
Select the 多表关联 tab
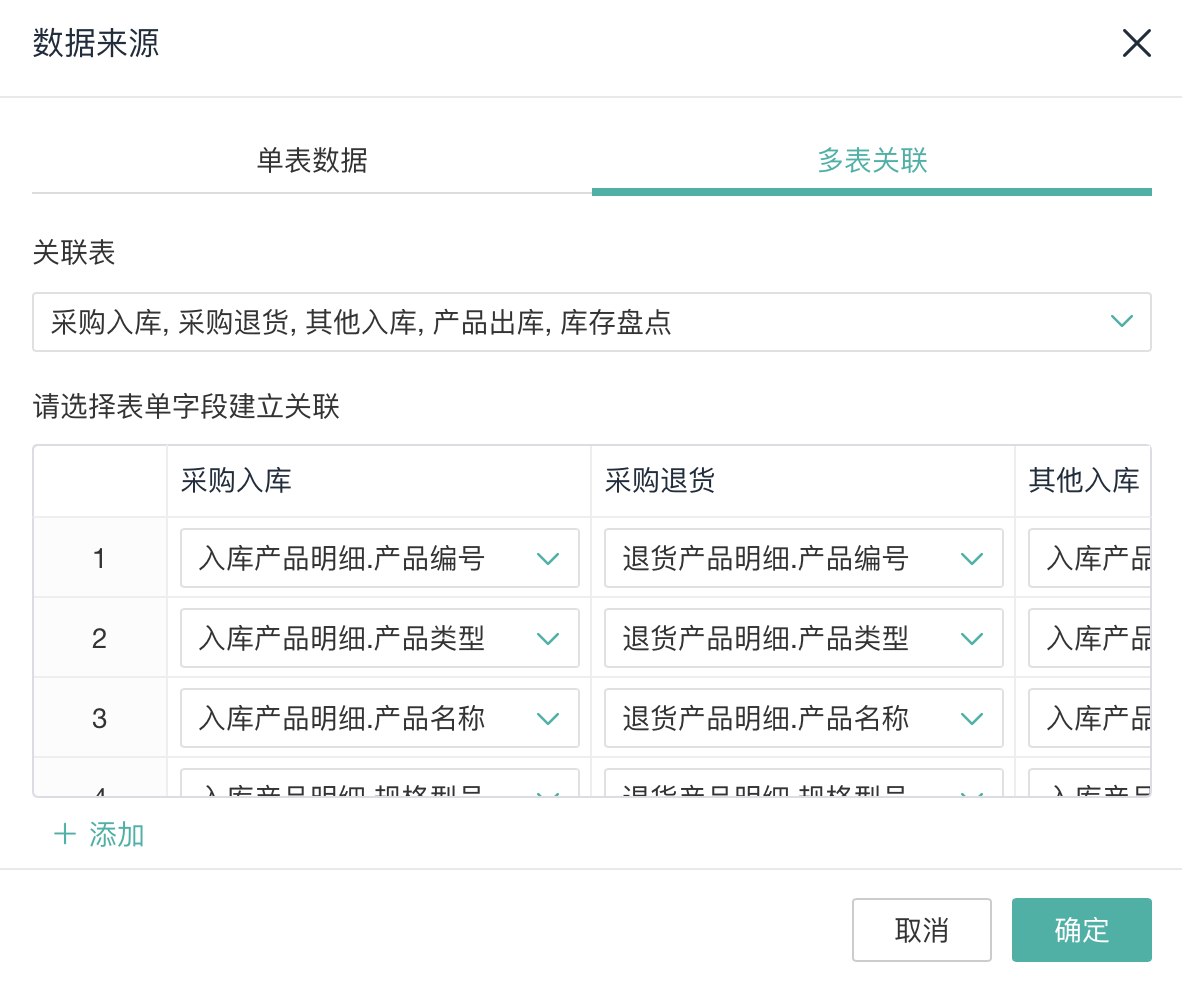[872, 160]
